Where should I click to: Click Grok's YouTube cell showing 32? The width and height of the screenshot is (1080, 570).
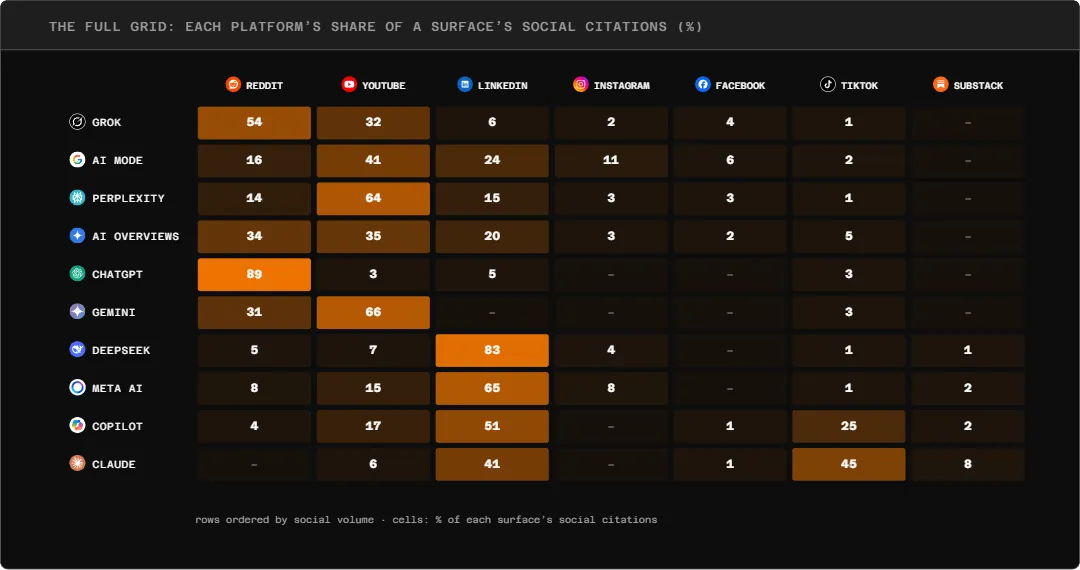[373, 123]
